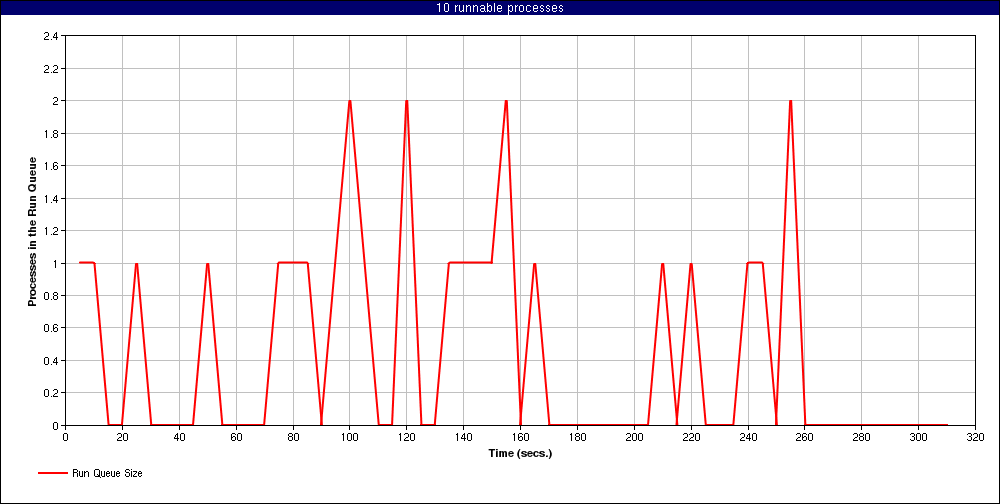Click the peak at 210 seconds
1000x504 pixels.
tap(663, 263)
